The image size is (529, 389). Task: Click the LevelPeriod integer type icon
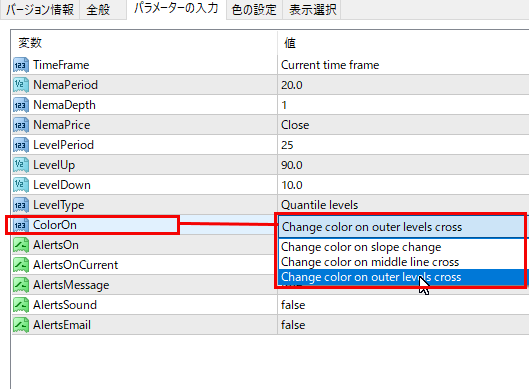21,145
